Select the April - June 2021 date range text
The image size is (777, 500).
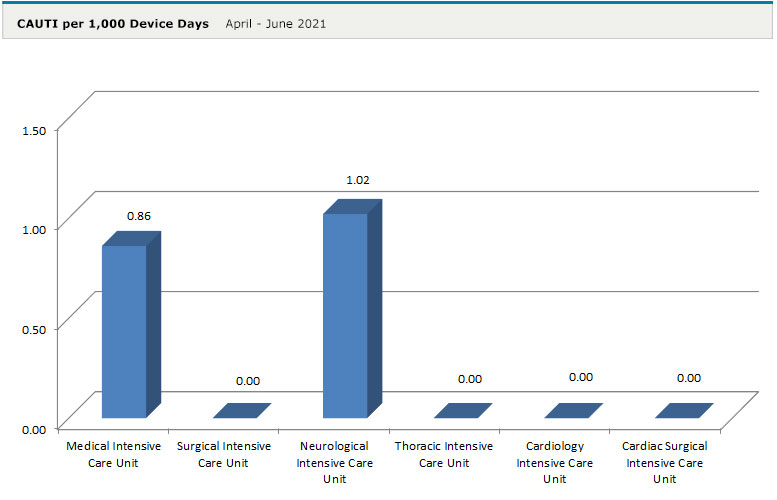tap(276, 23)
